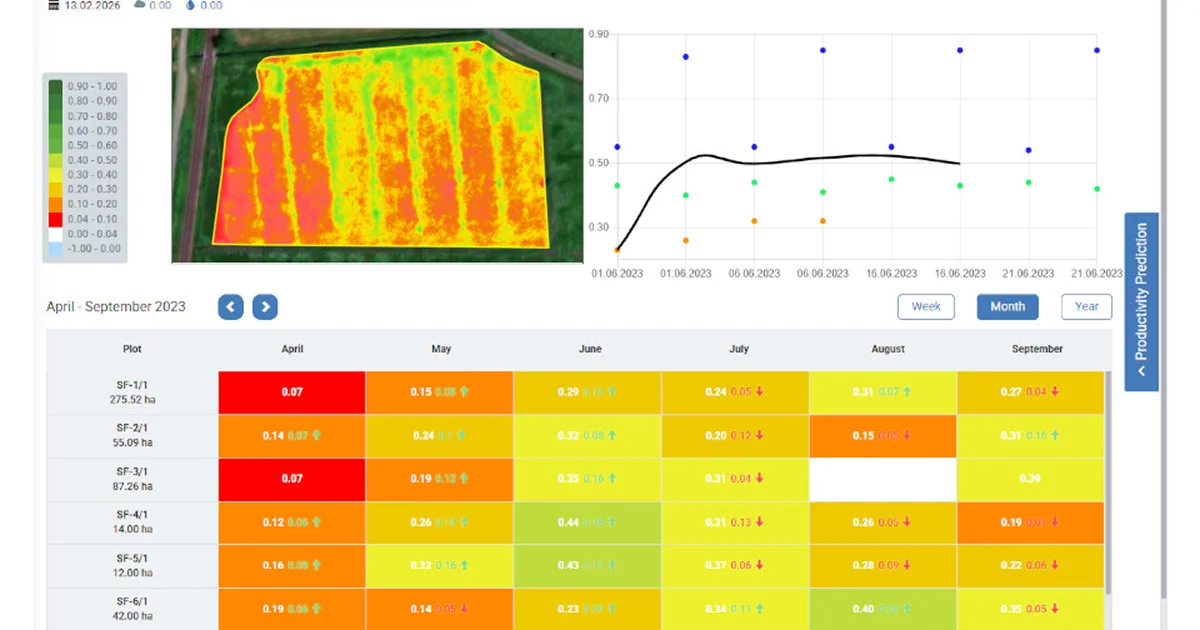Click the 0.90 - 1.00 dark green legend swatch

coord(56,87)
